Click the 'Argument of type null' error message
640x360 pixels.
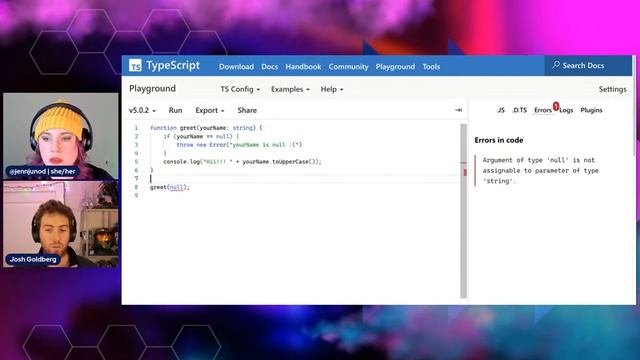pyautogui.click(x=540, y=171)
